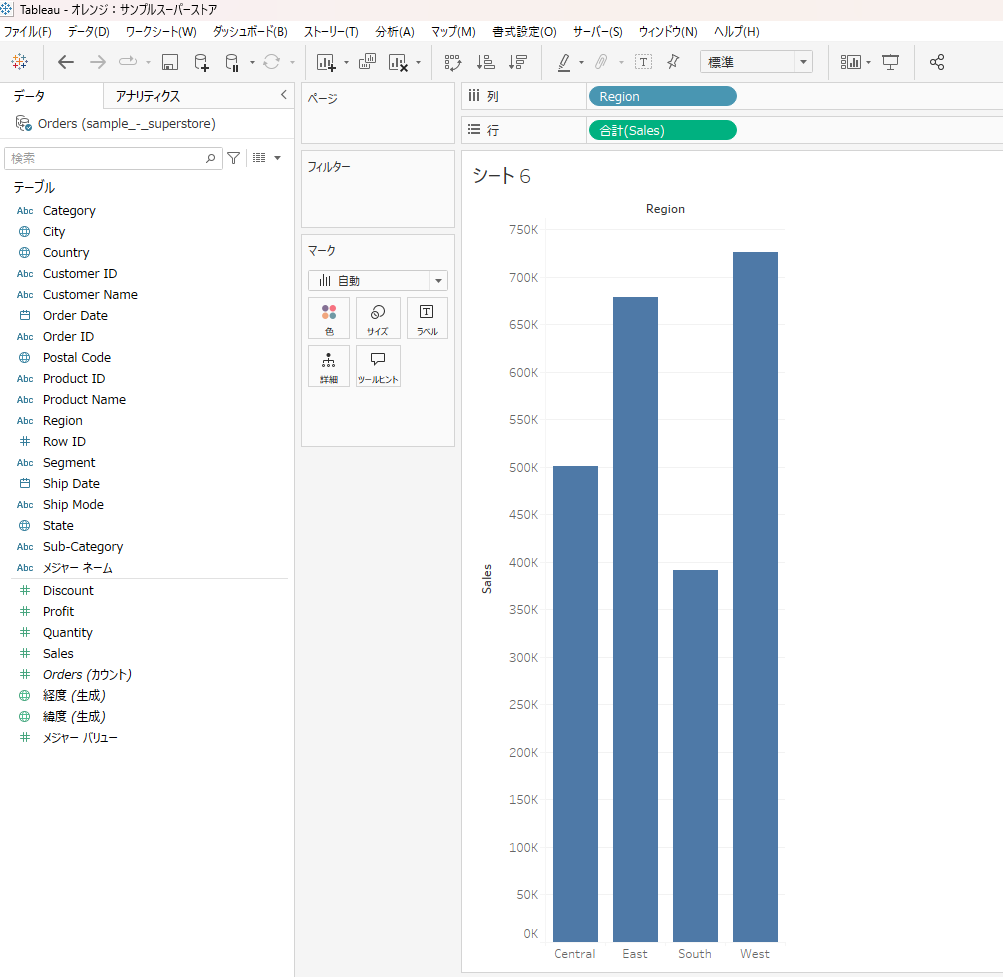This screenshot has width=1003, height=977.
Task: Click the undo back arrow in toolbar
Action: coord(66,62)
